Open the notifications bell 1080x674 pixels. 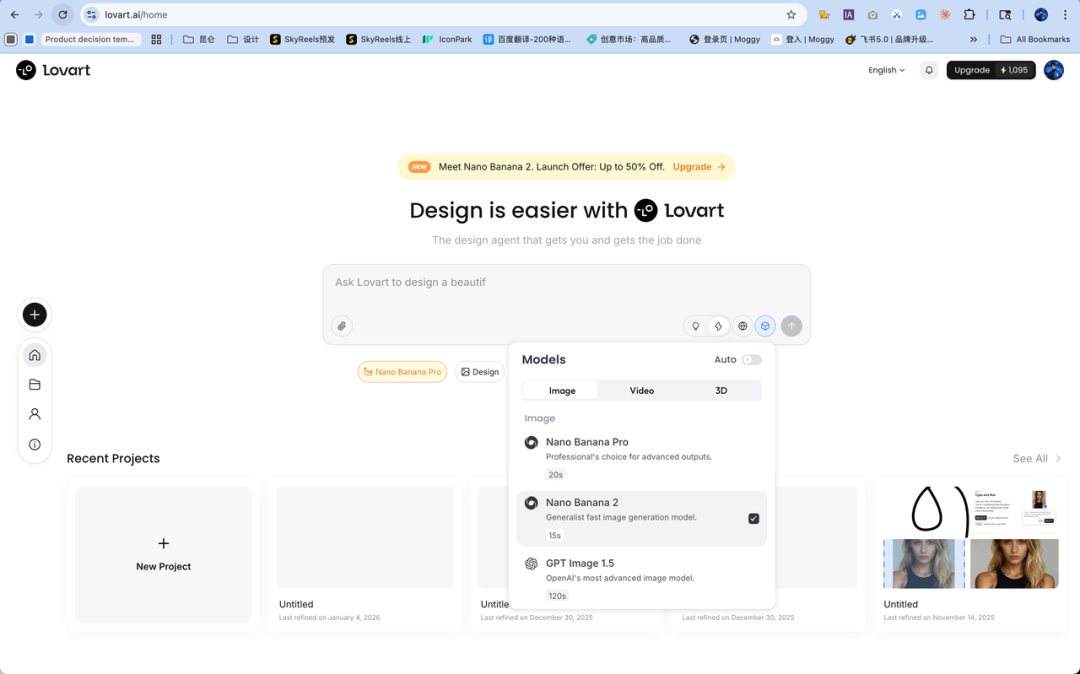(x=928, y=70)
